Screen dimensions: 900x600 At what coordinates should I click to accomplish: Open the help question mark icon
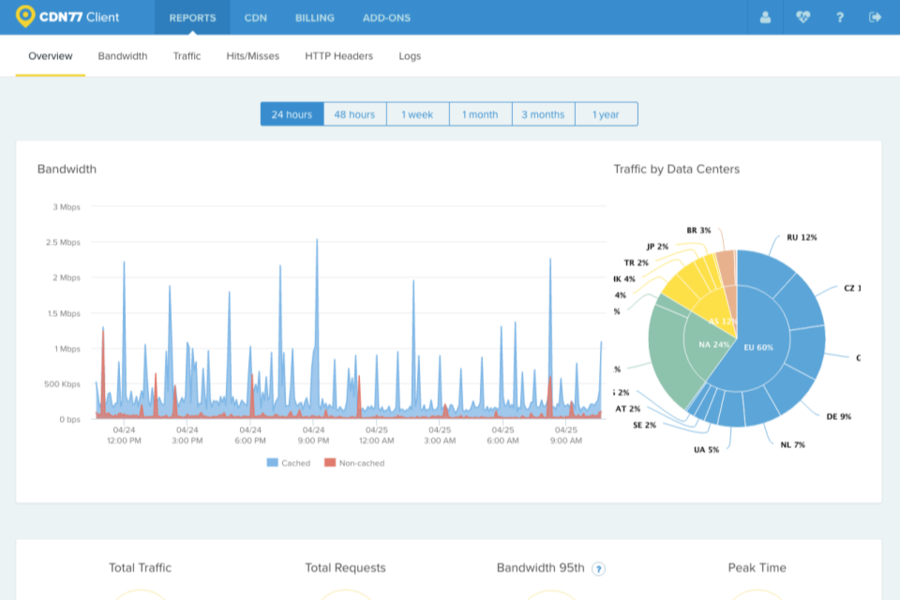840,17
